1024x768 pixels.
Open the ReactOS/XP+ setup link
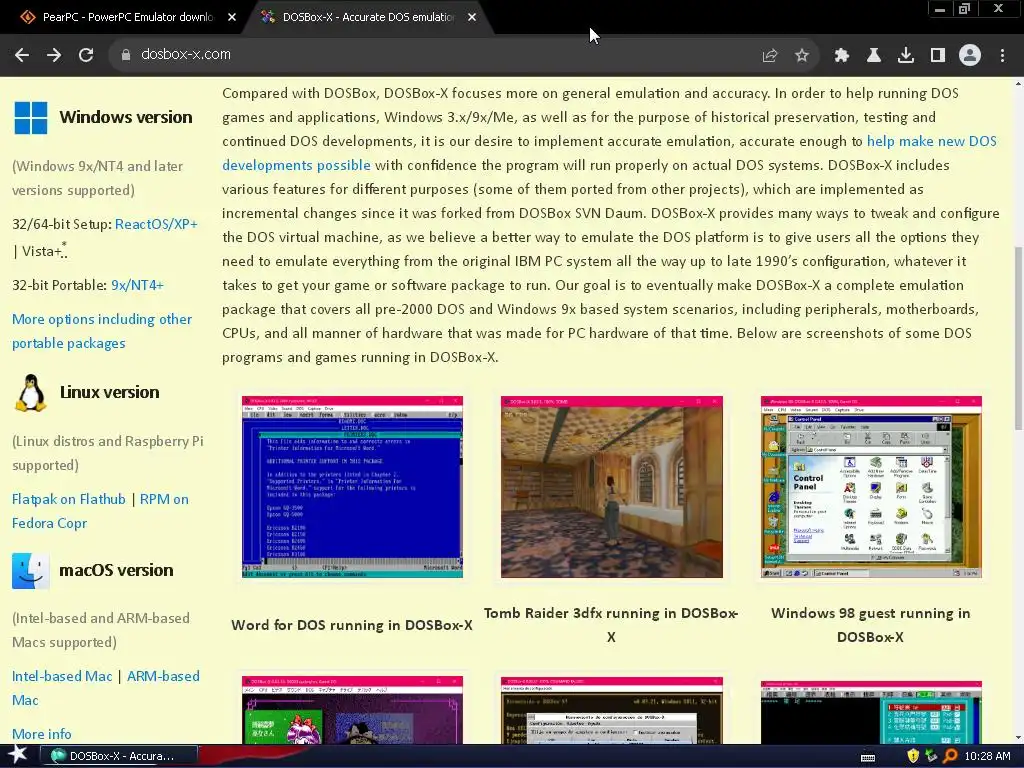(156, 224)
